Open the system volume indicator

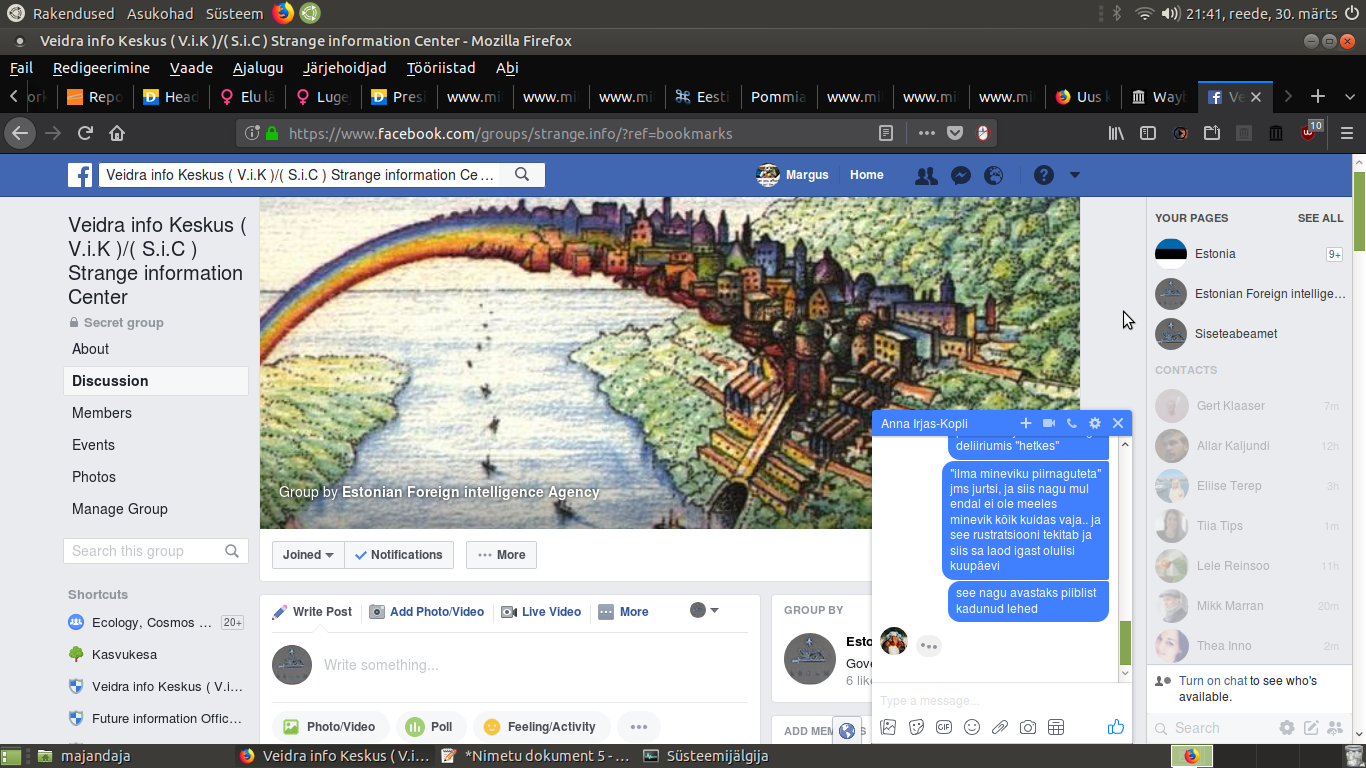(1171, 14)
